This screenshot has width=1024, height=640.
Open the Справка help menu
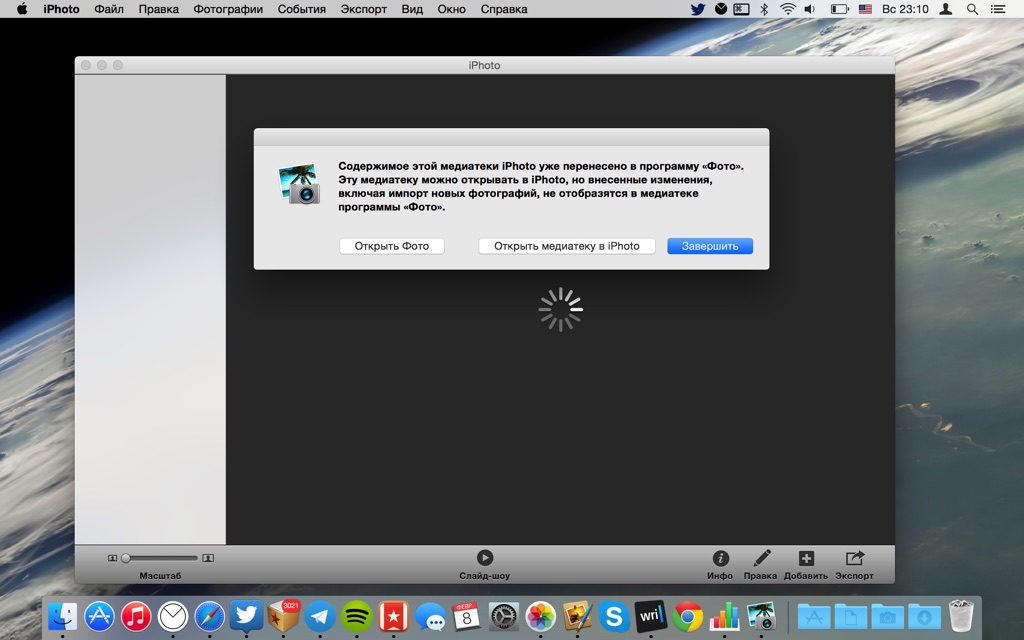click(504, 9)
